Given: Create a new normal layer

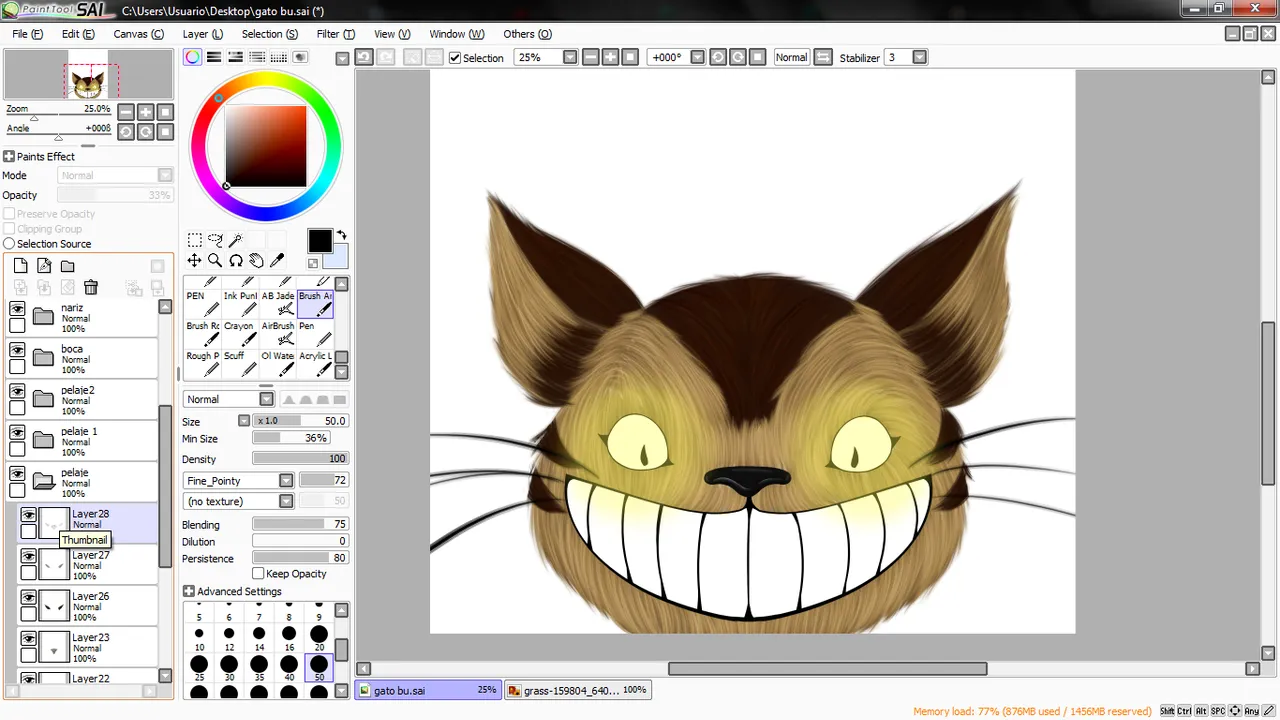Looking at the screenshot, I should click(x=20, y=266).
